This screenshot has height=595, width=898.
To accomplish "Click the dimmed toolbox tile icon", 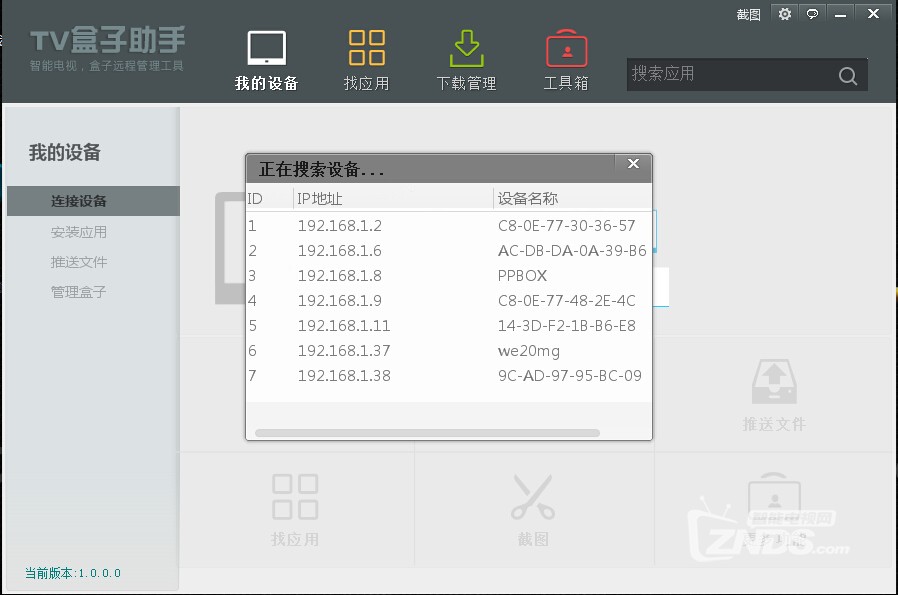I will point(774,497).
